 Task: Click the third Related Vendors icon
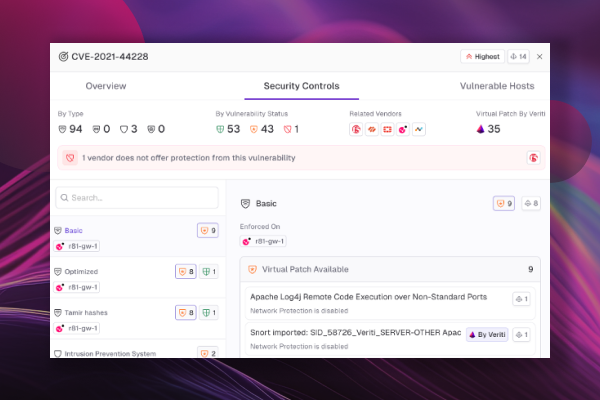387,129
